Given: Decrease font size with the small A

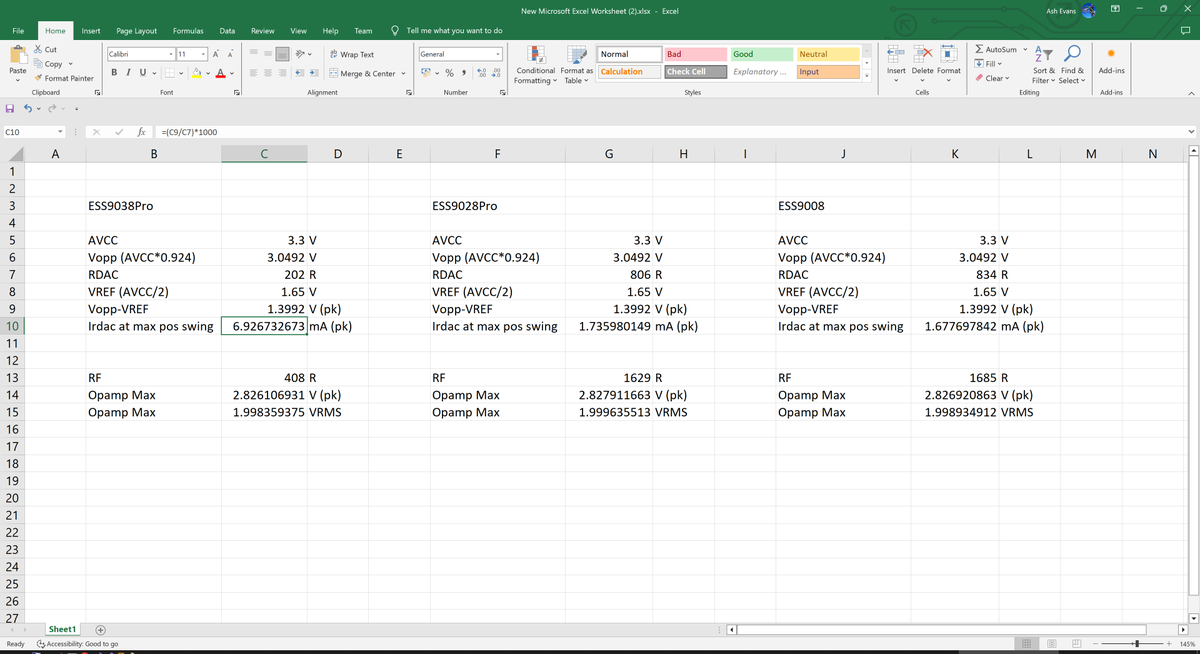Looking at the screenshot, I should pos(232,54).
